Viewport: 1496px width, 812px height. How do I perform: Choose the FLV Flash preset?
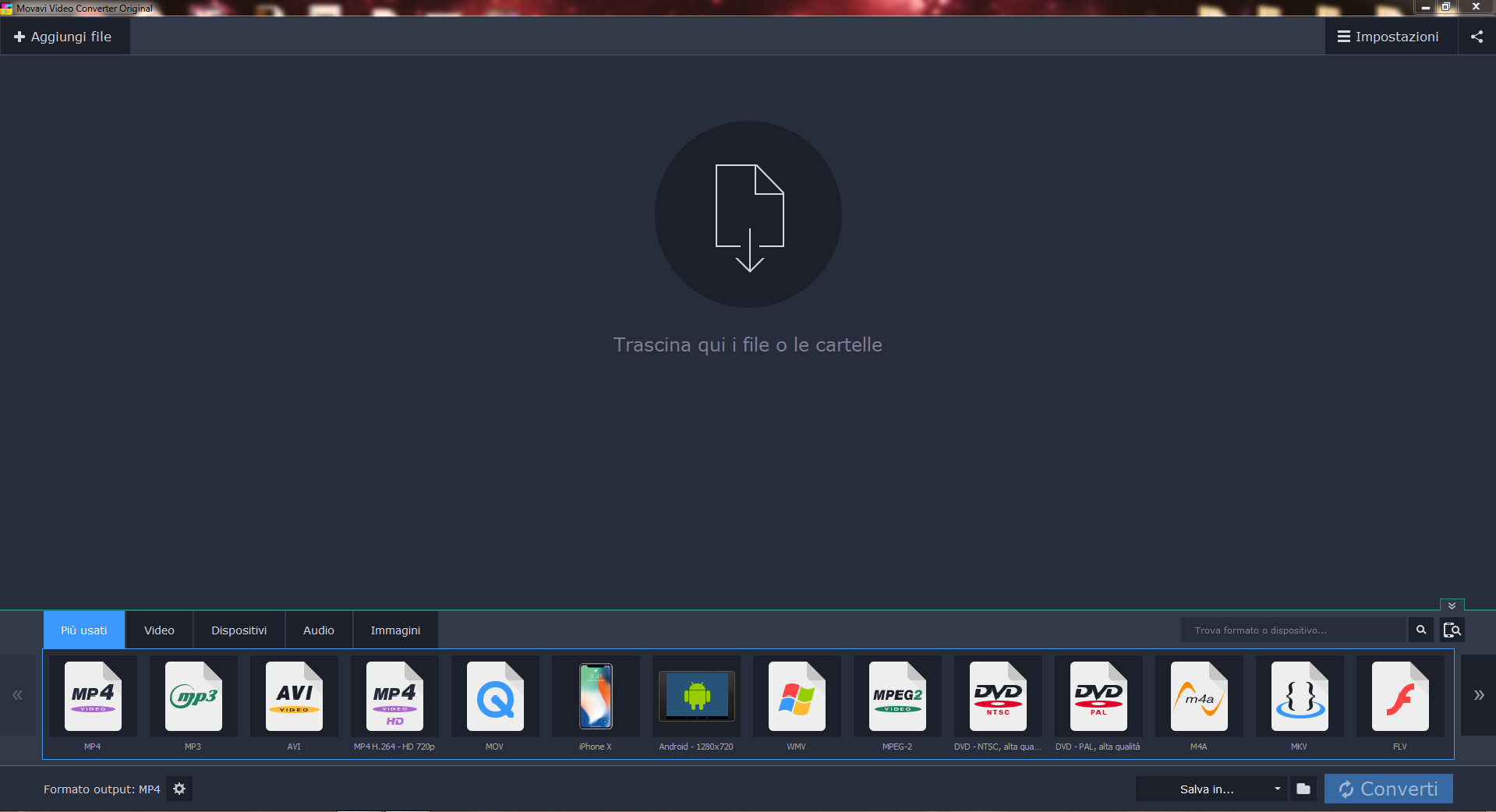coord(1399,697)
